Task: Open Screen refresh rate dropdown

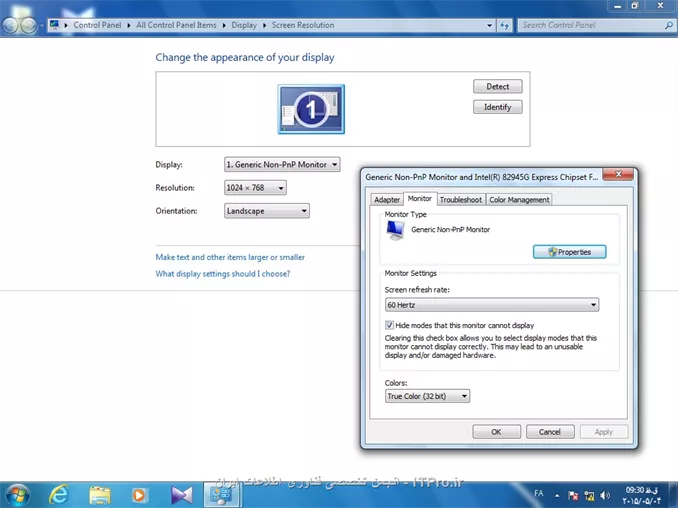Action: click(492, 305)
